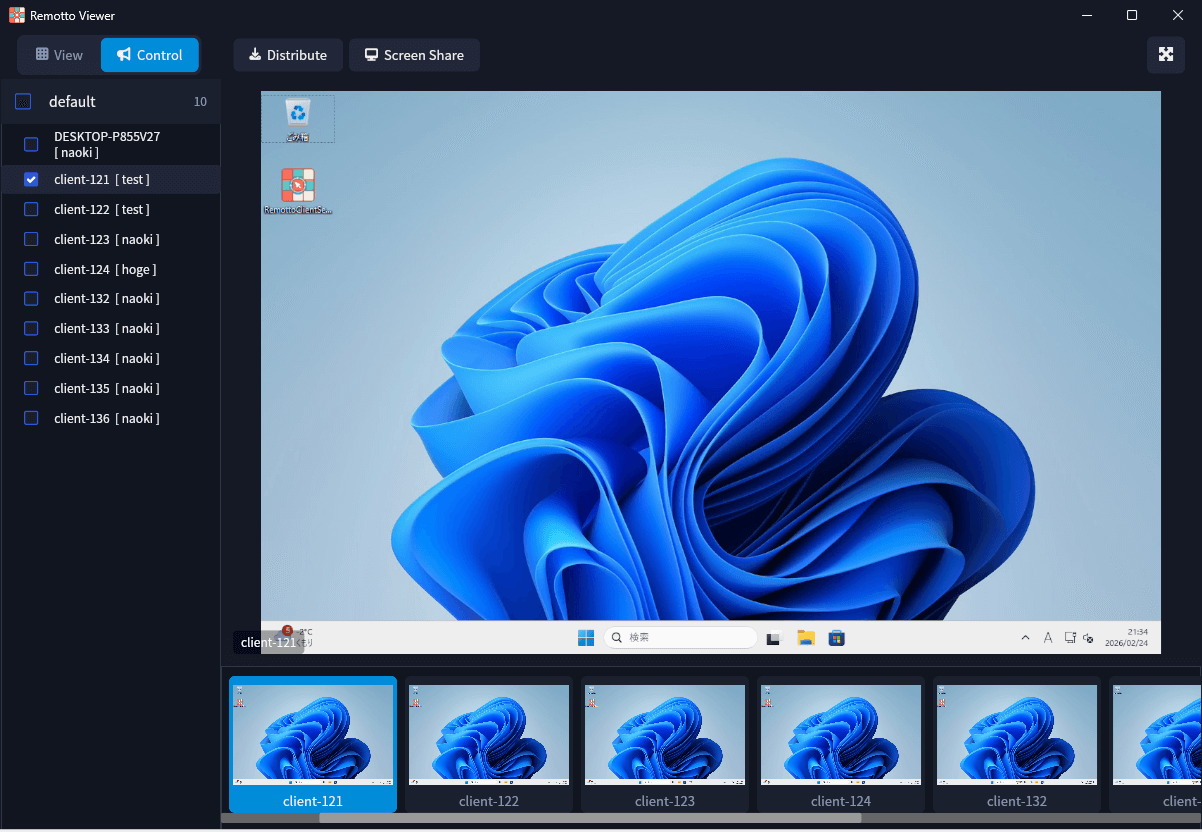1202x832 pixels.
Task: Click the horizontal thumbnail scrollbar
Action: coord(590,818)
